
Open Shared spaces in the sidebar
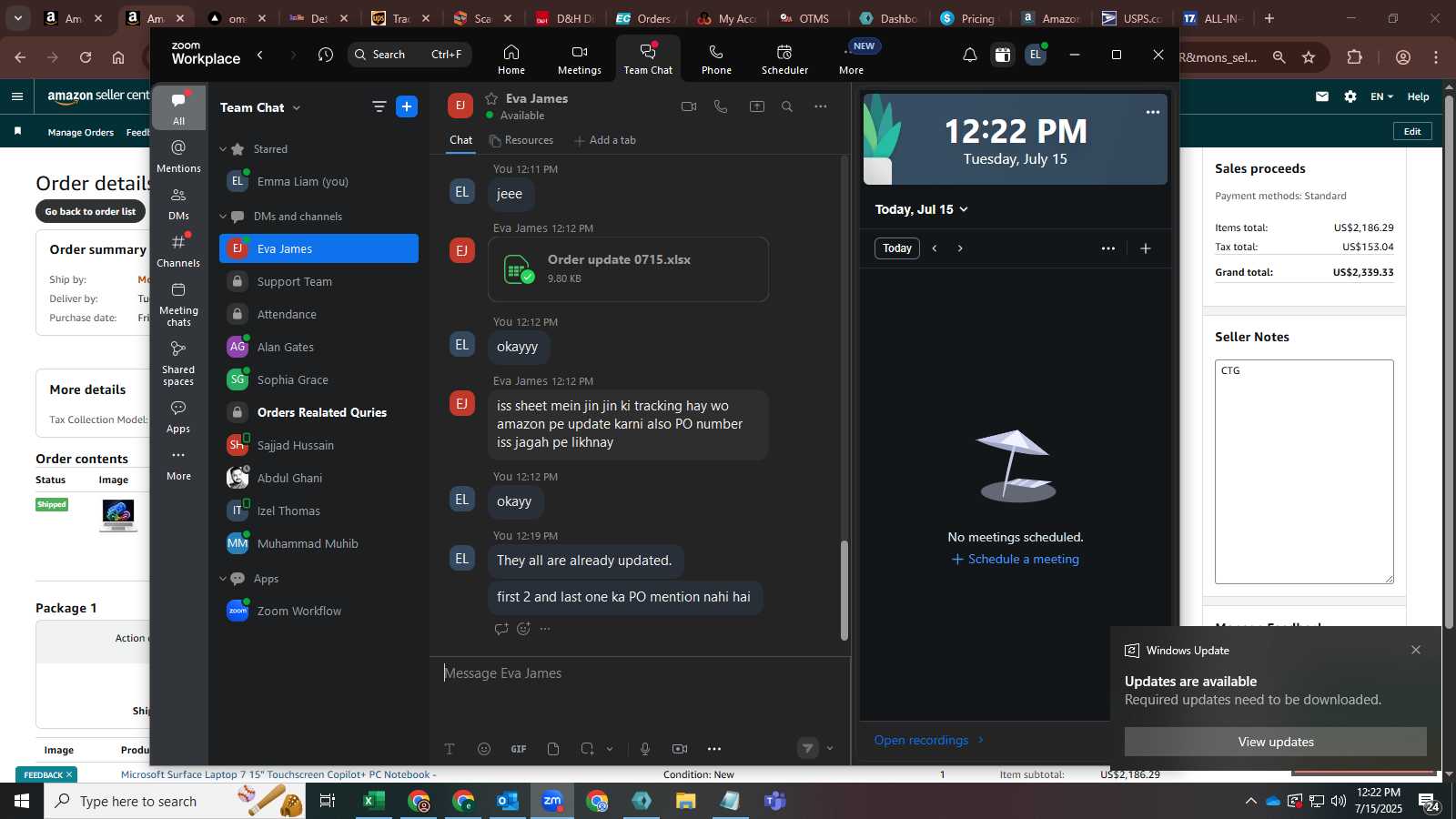(178, 362)
